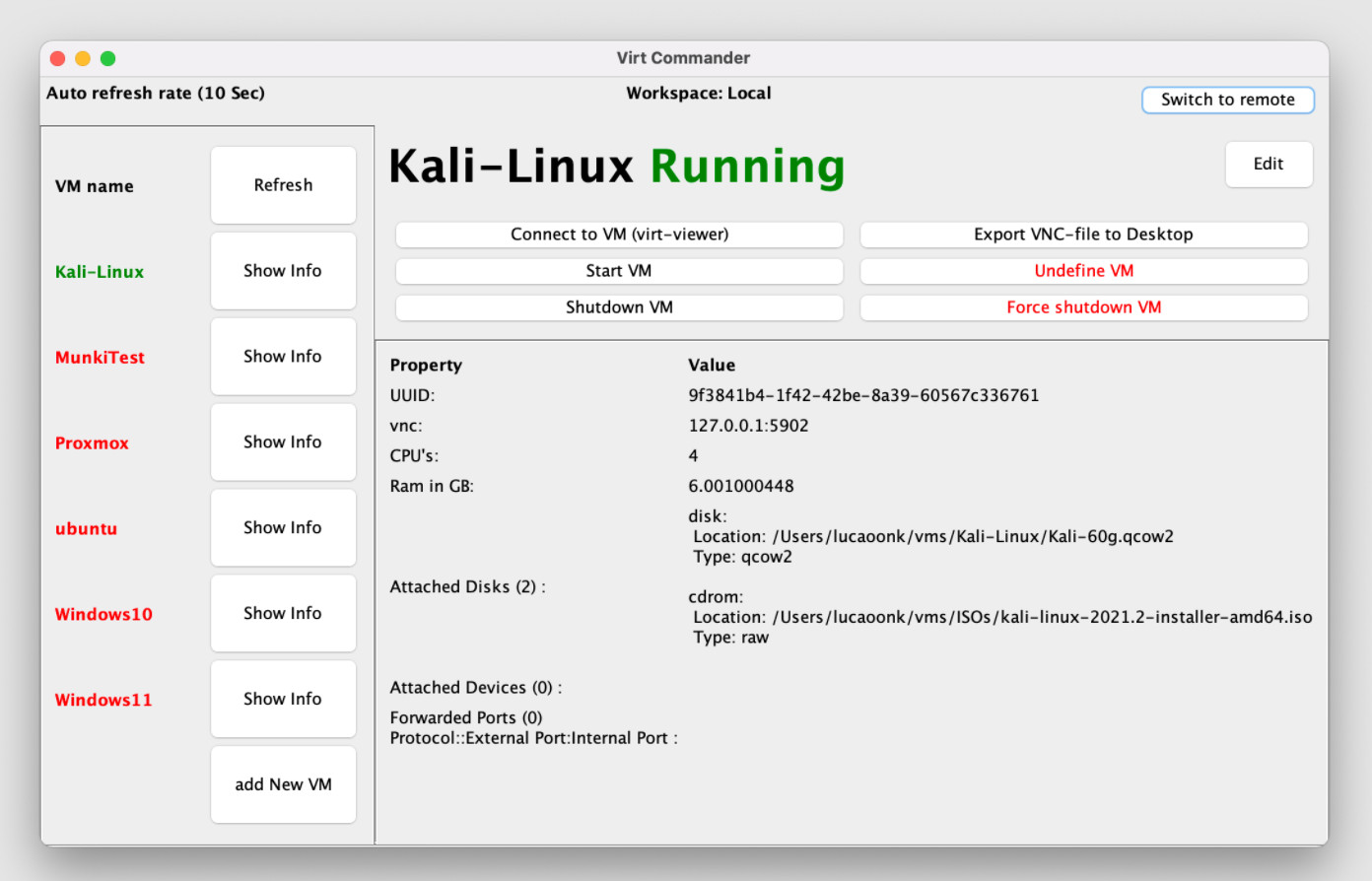Image resolution: width=1372 pixels, height=881 pixels.
Task: Show Info for MunkiTest VM
Action: 283,357
